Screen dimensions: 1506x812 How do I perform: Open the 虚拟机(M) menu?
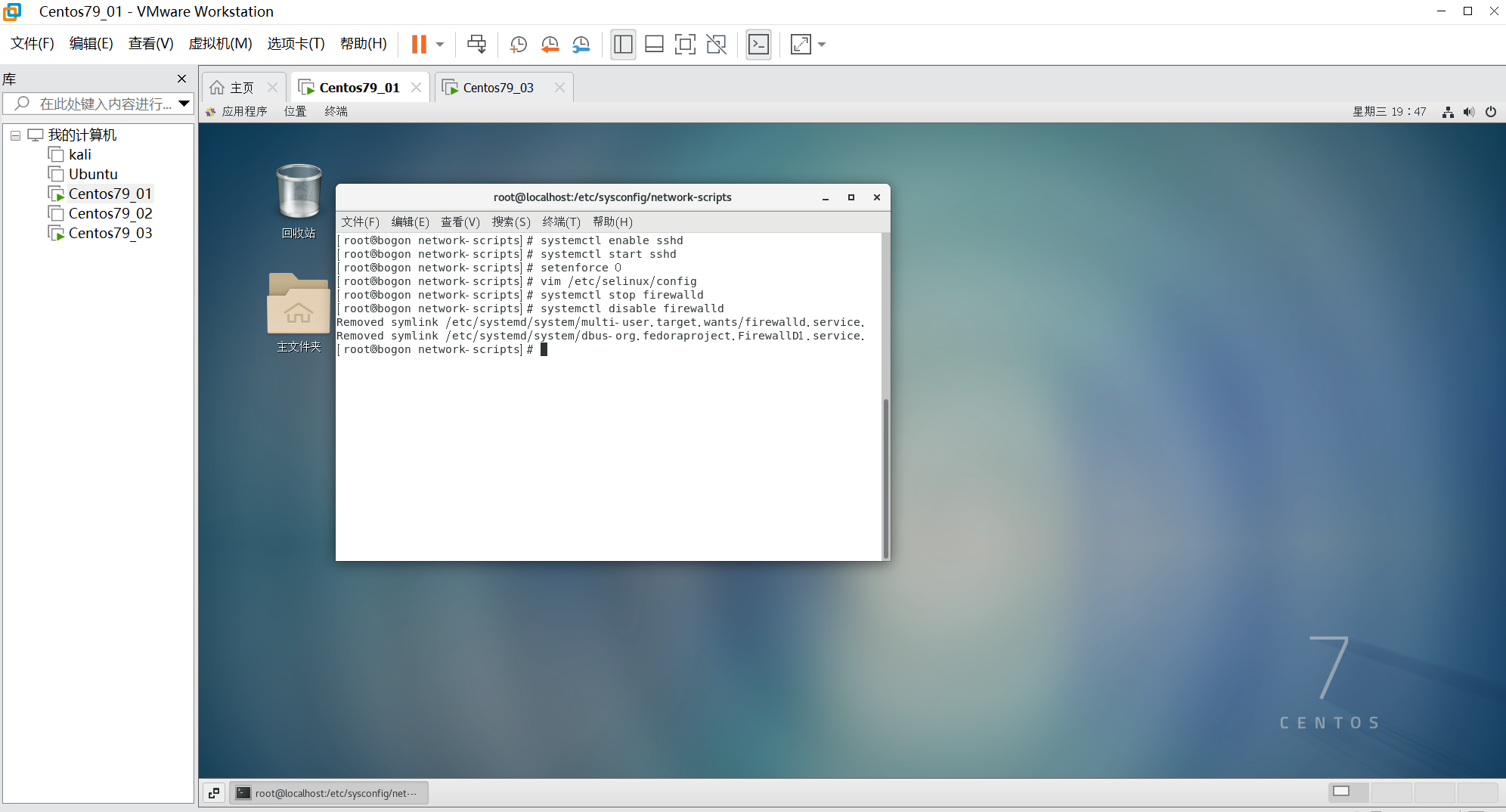[220, 44]
